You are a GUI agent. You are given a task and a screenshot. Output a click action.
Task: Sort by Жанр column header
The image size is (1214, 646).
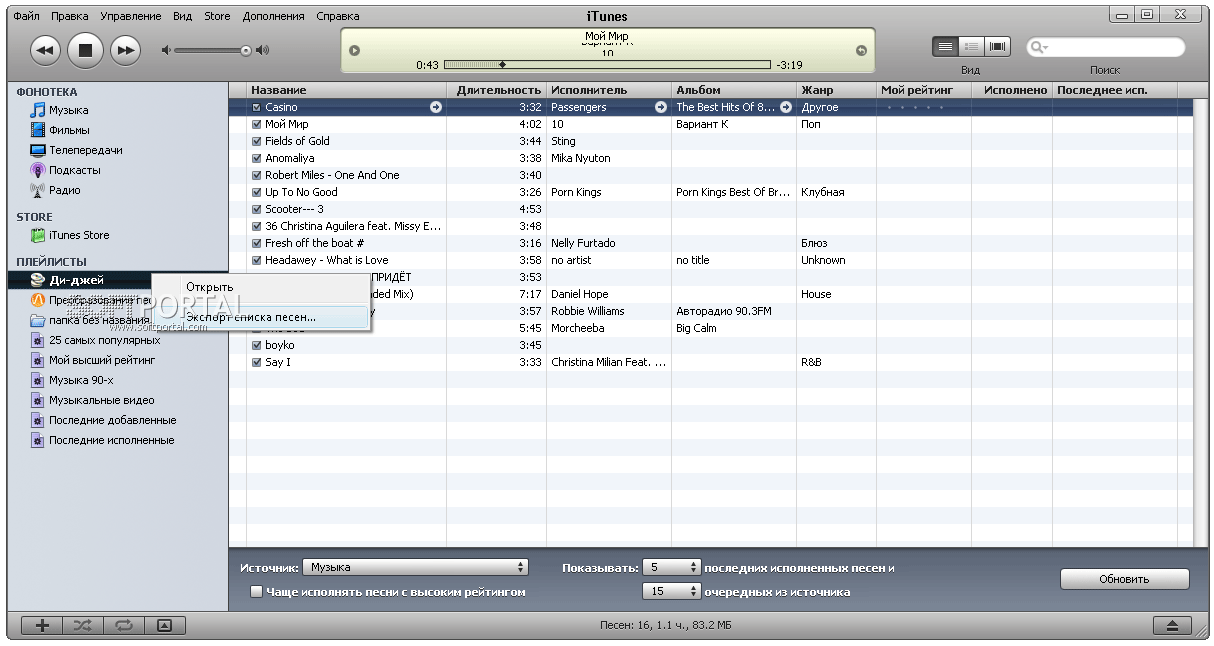tap(836, 90)
